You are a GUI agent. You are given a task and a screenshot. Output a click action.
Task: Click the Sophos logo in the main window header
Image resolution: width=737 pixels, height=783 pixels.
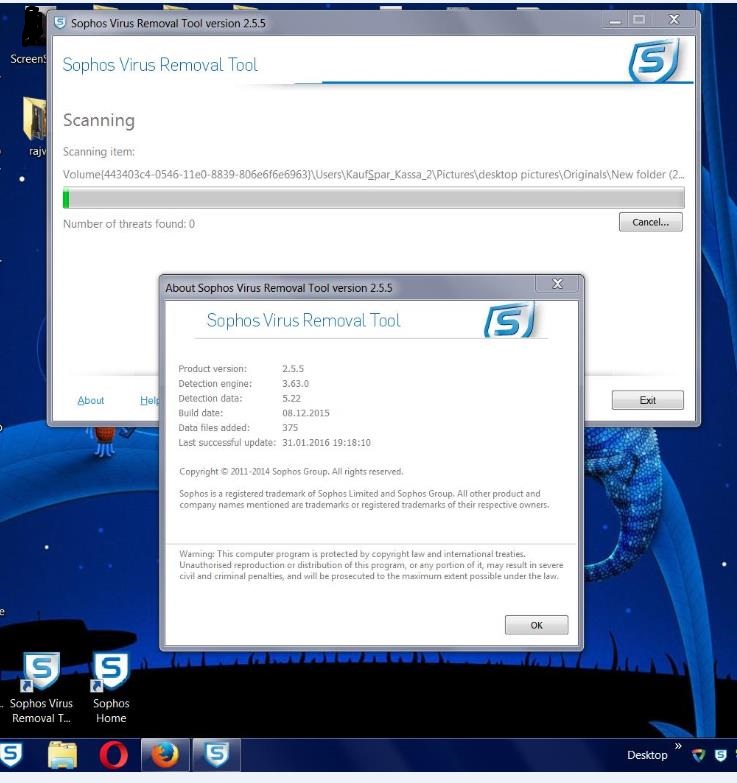coord(655,61)
